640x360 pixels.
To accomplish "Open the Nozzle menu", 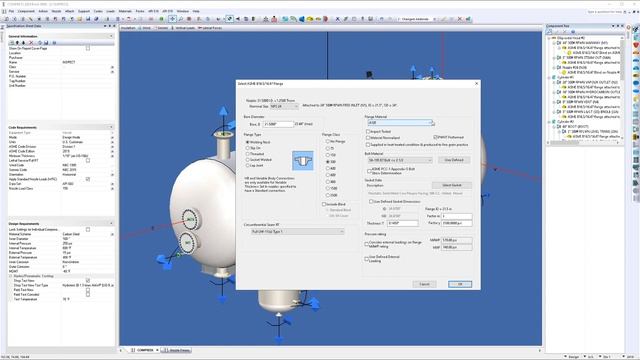I will (56, 11).
